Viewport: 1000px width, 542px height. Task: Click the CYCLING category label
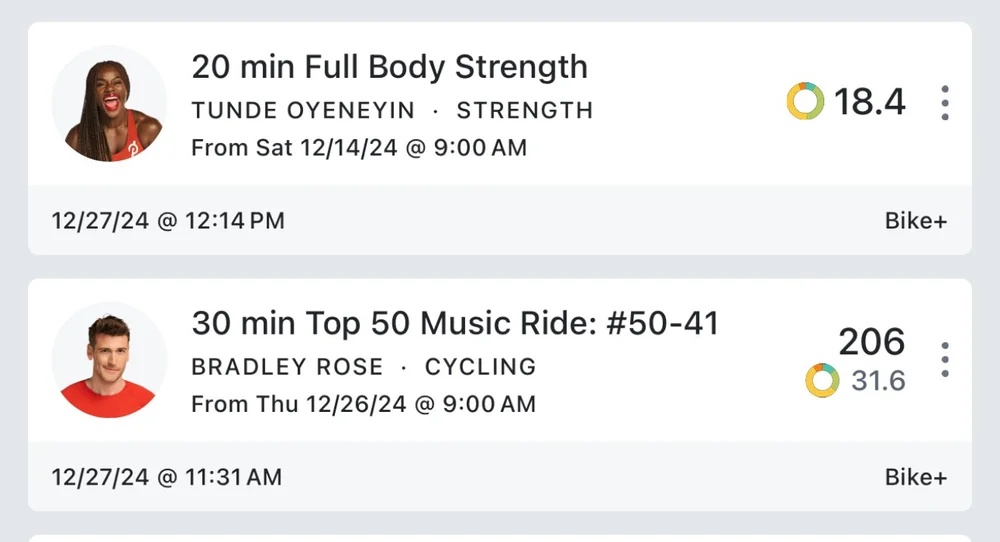(x=480, y=367)
